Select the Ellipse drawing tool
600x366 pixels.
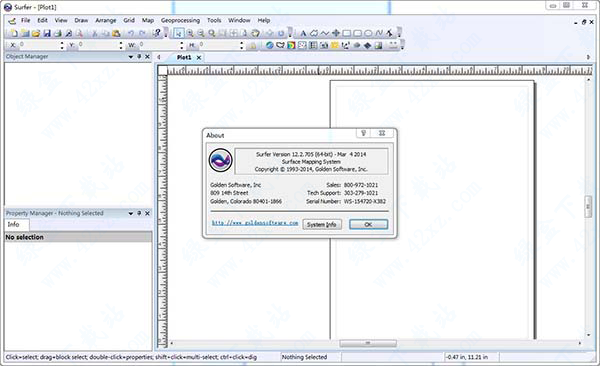click(x=368, y=33)
